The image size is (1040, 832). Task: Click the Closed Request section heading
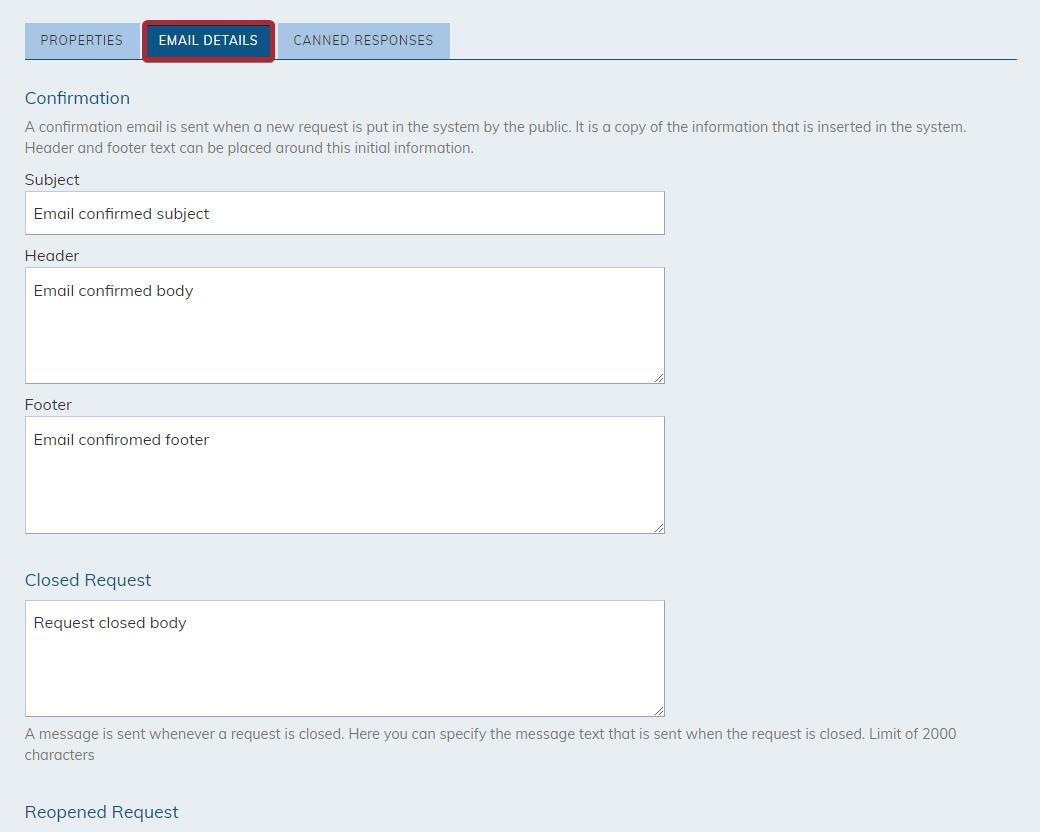[88, 580]
